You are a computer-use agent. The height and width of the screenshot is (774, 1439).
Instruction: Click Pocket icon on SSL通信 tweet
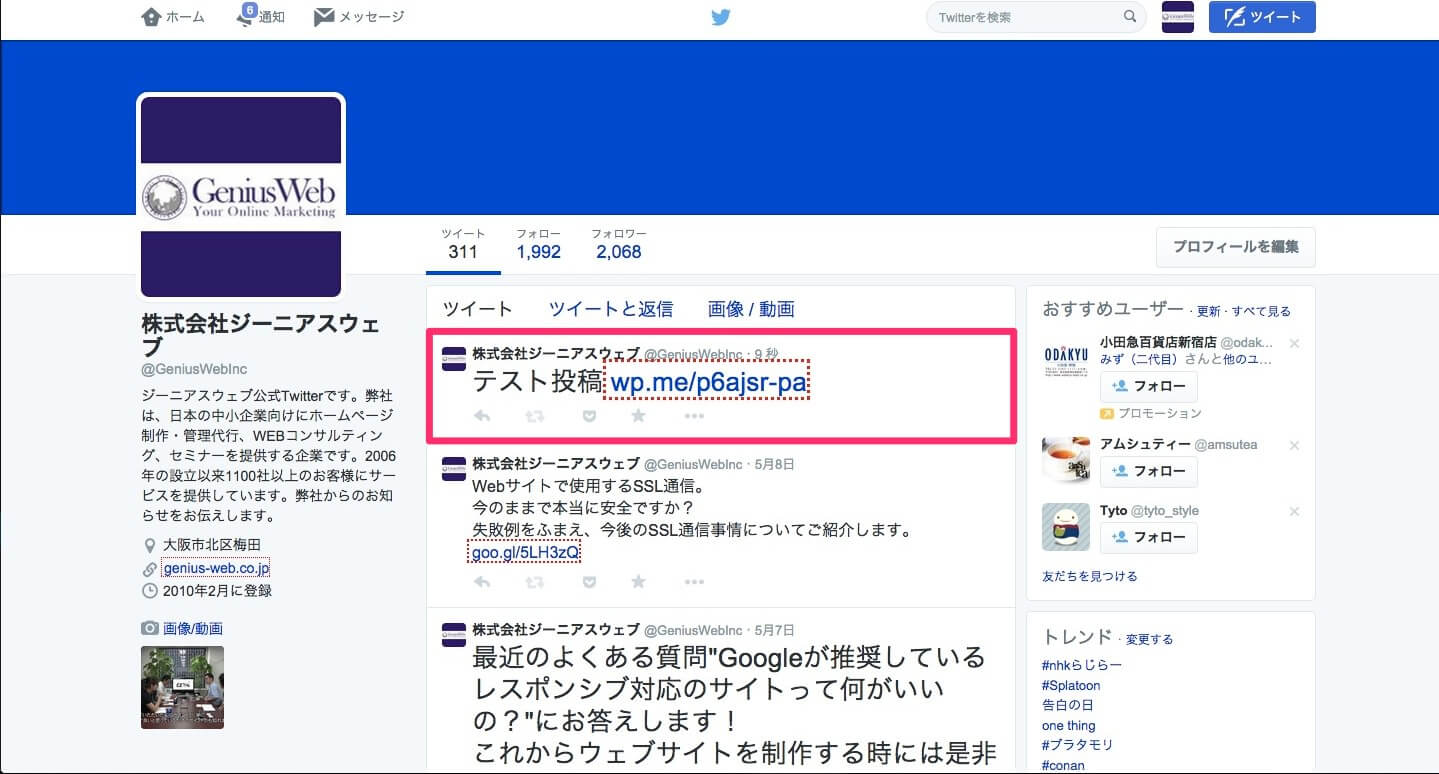pyautogui.click(x=589, y=581)
